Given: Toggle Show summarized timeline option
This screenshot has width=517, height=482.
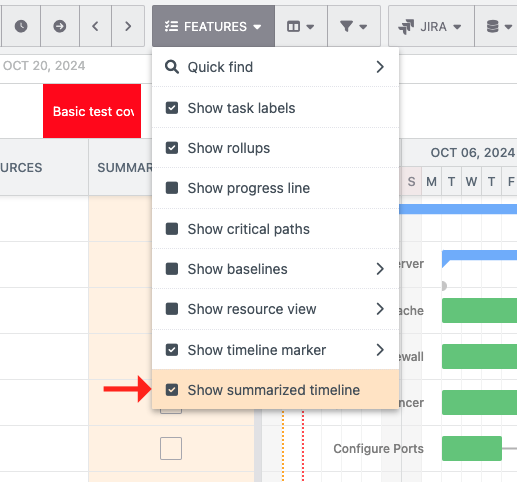Looking at the screenshot, I should [x=275, y=389].
